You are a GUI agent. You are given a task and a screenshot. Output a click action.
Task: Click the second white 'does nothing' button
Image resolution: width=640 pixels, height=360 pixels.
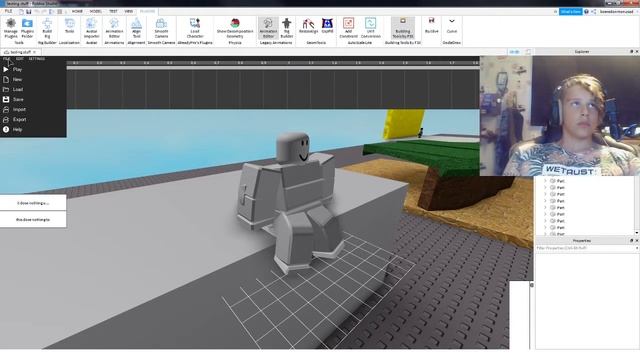(x=33, y=220)
